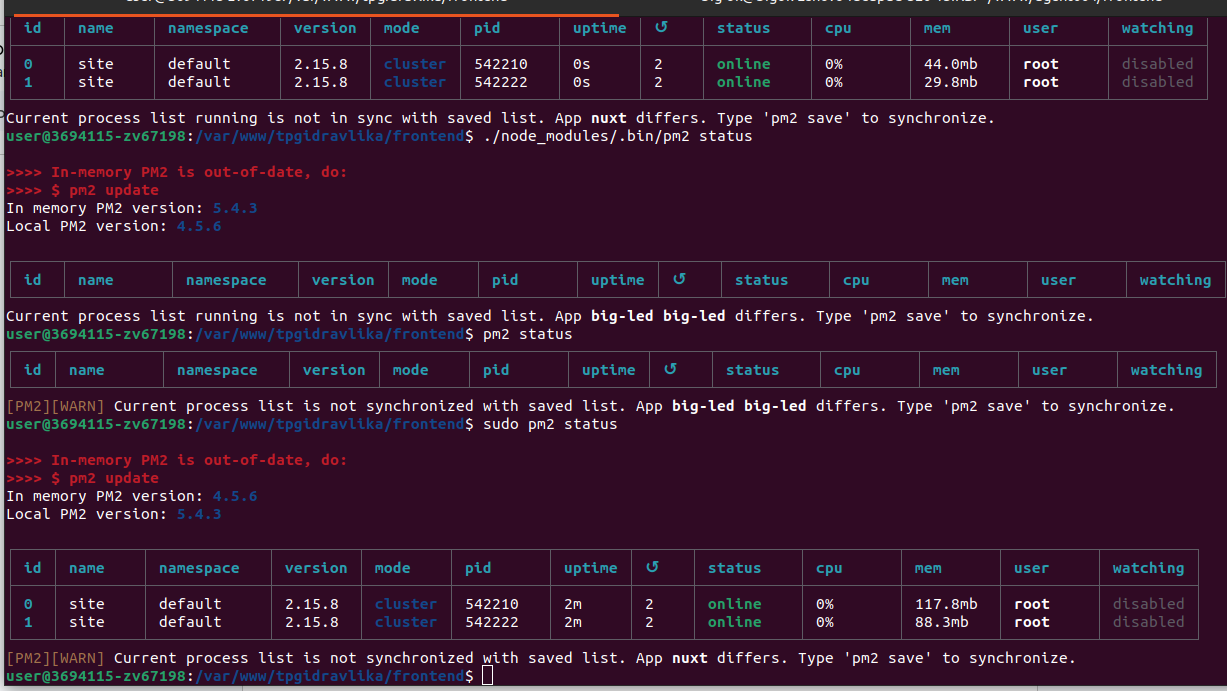Click restart icon in table below 'Local PM2 version: 4.5.6'
The width and height of the screenshot is (1227, 691).
(679, 279)
